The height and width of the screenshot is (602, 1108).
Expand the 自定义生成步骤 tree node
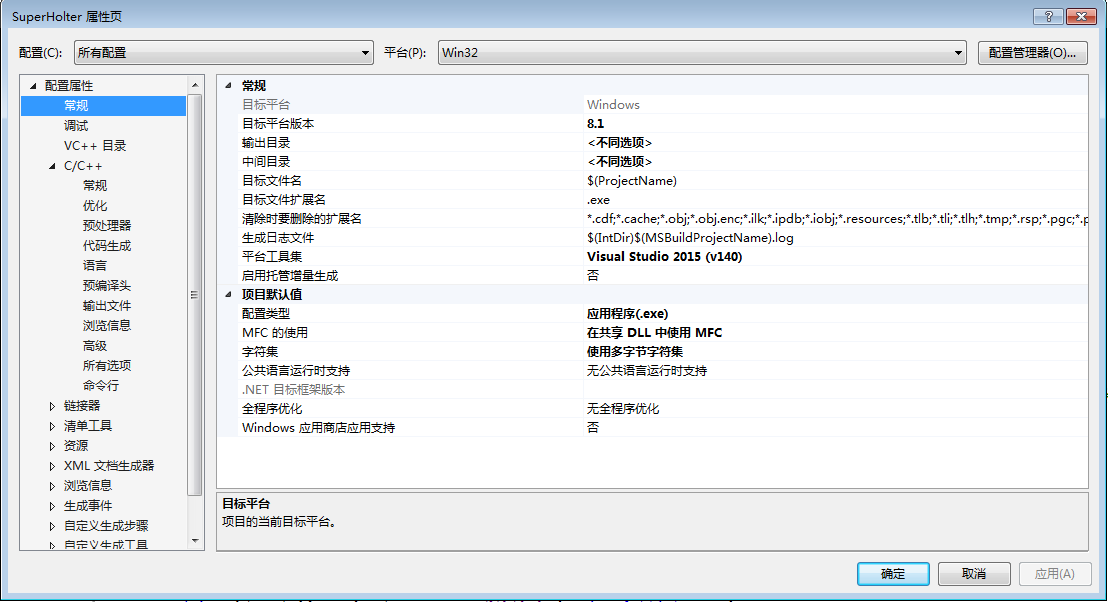tap(52, 526)
